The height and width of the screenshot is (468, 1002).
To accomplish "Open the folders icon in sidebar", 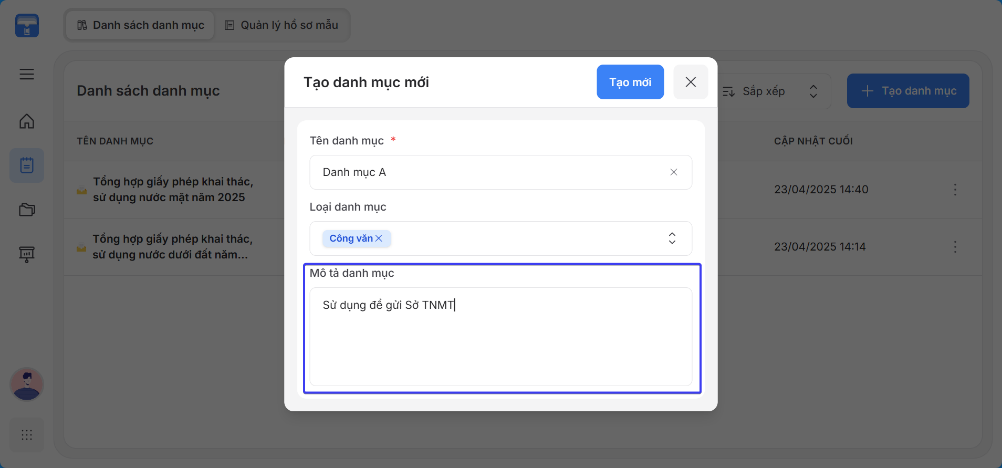I will pyautogui.click(x=27, y=210).
